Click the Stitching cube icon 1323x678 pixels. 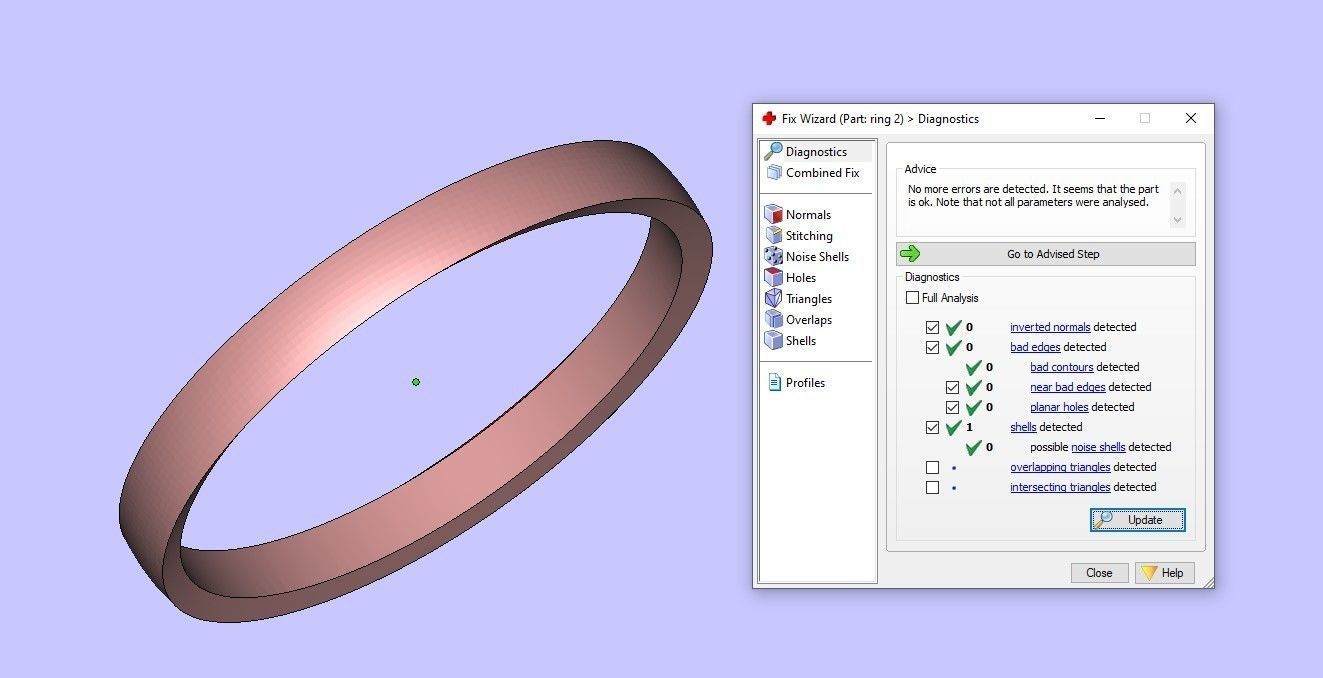click(x=773, y=235)
